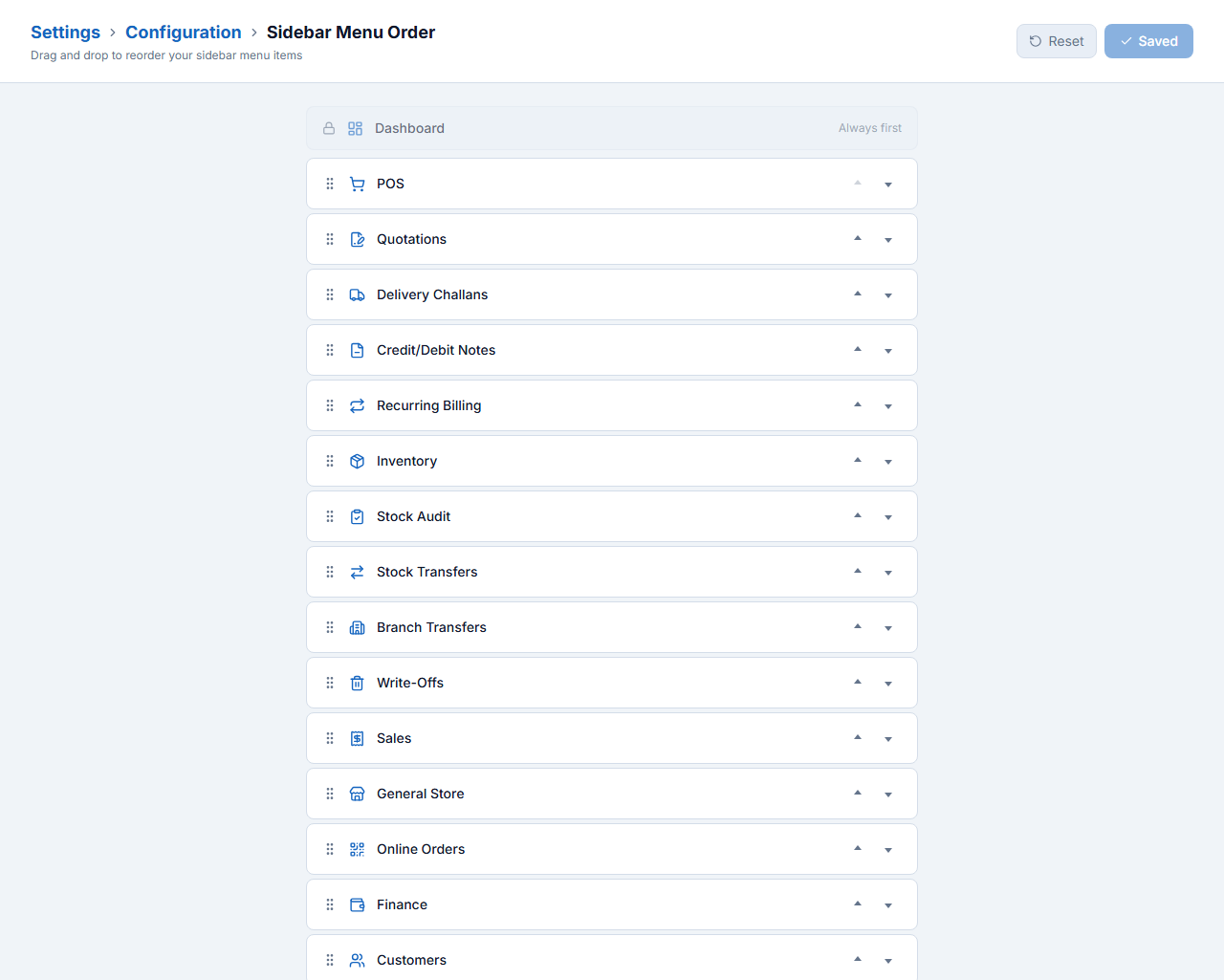This screenshot has height=980, width=1224.
Task: Move Recurring Billing down one position
Action: [888, 406]
